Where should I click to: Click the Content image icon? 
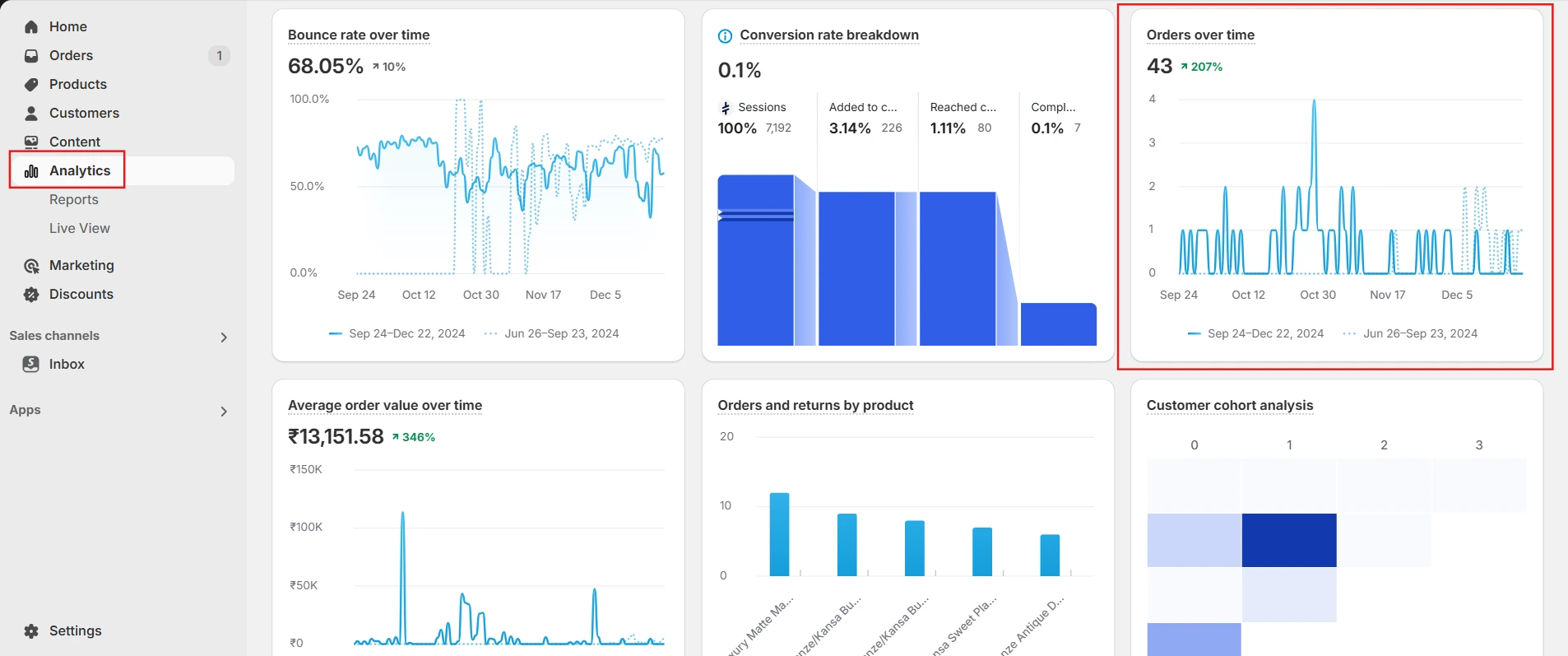coord(31,142)
